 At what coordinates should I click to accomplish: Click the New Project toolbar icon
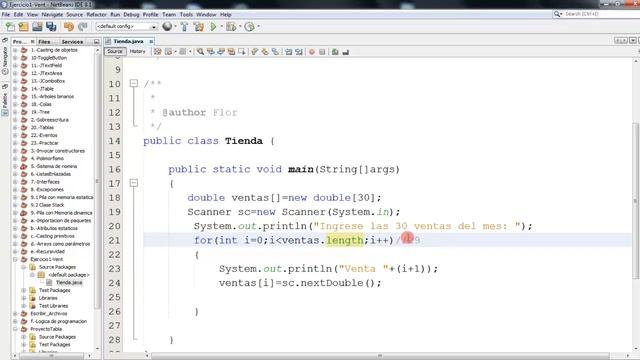(x=24, y=27)
